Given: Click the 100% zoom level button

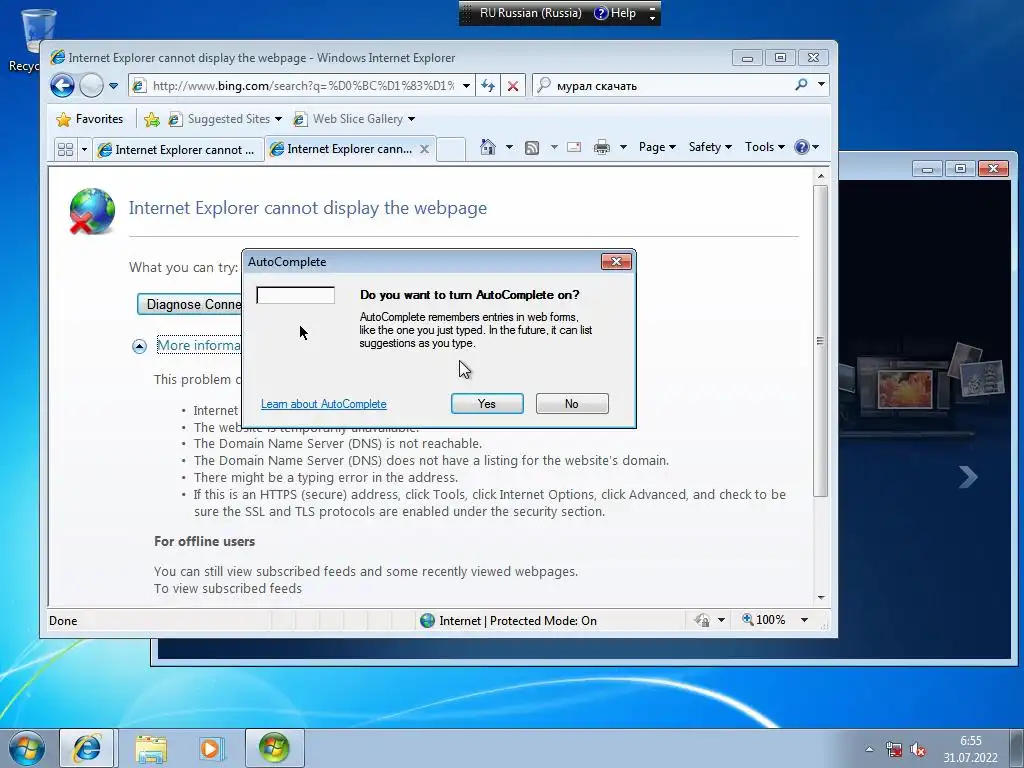Looking at the screenshot, I should pyautogui.click(x=764, y=620).
